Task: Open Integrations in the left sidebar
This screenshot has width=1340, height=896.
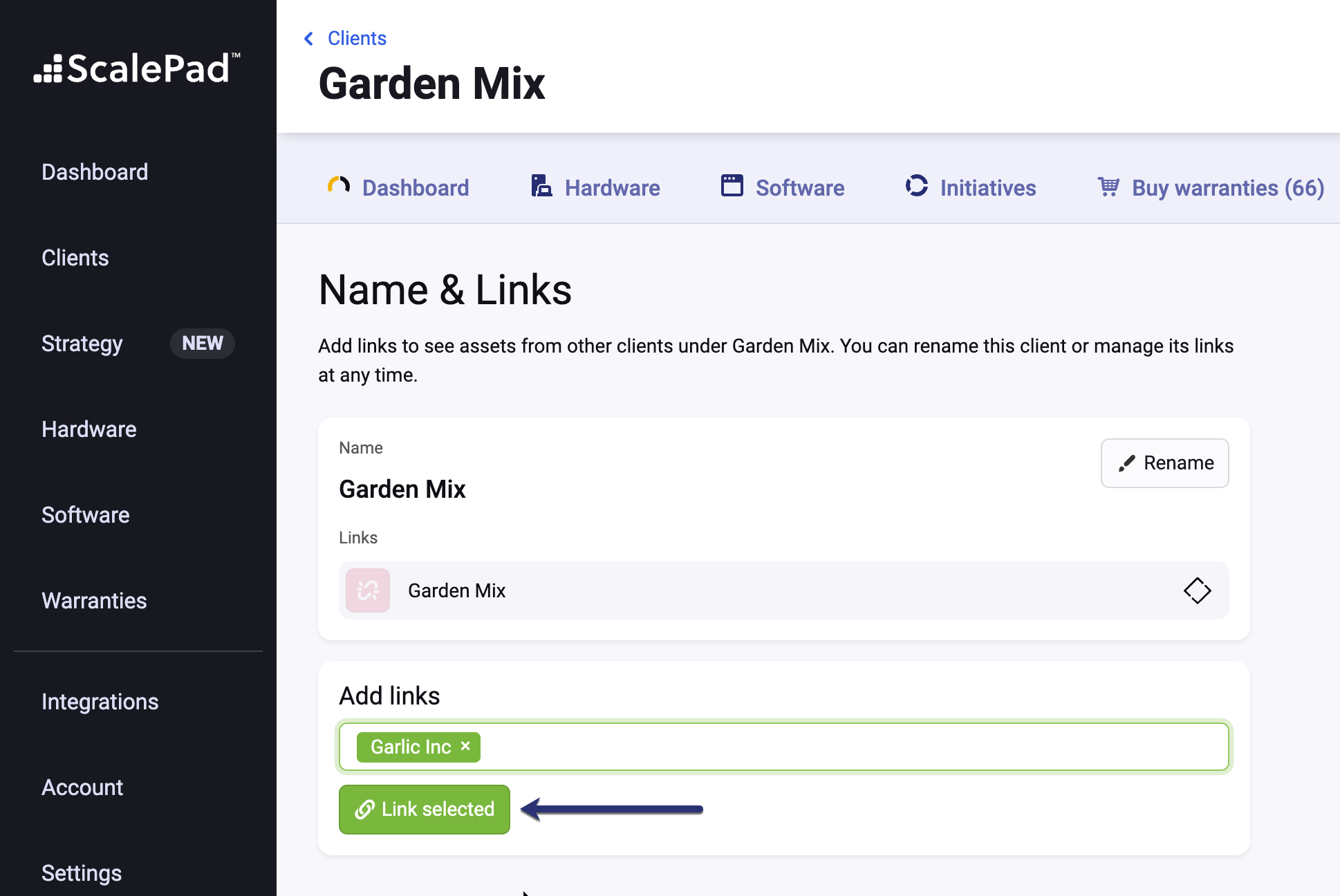Action: click(100, 702)
